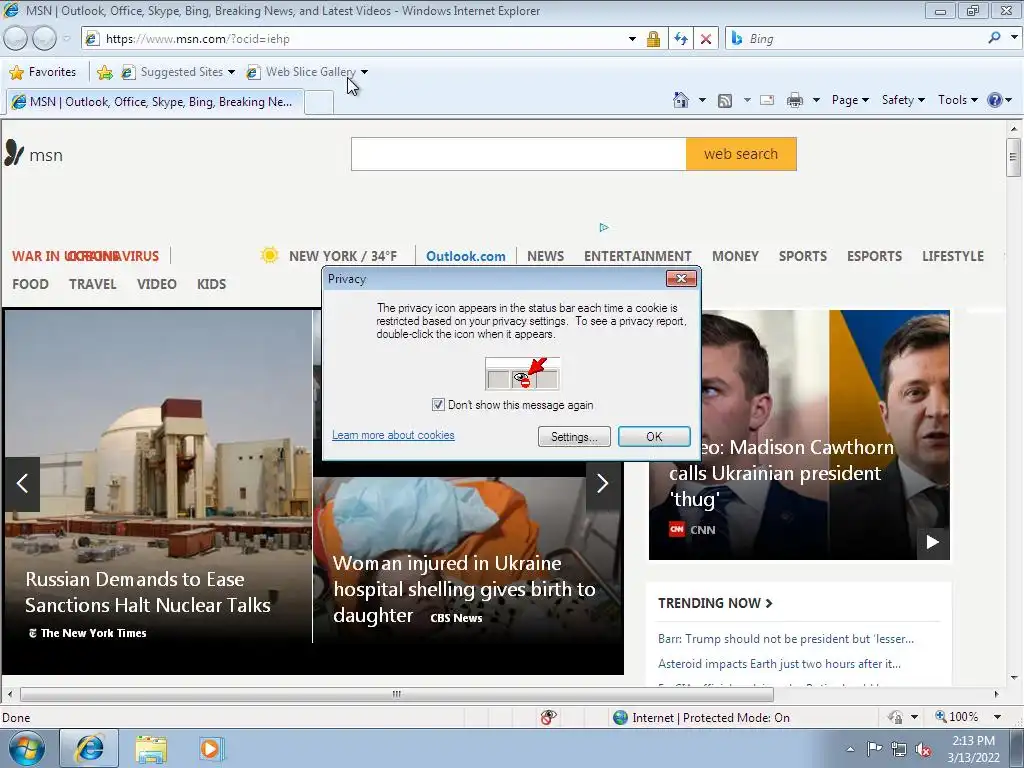Expand the Home button dropdown arrow
The image size is (1024, 768).
coord(702,100)
